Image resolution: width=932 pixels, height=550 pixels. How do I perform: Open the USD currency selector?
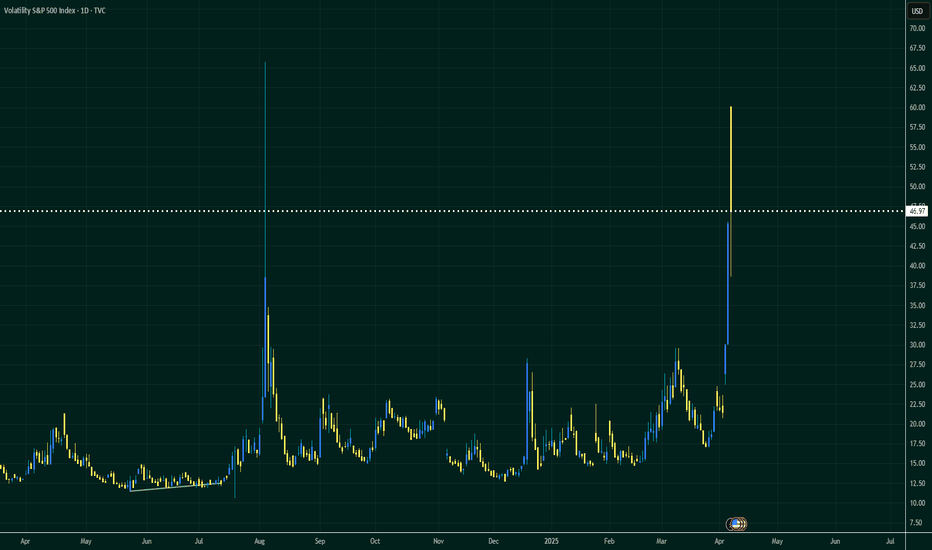click(x=918, y=11)
